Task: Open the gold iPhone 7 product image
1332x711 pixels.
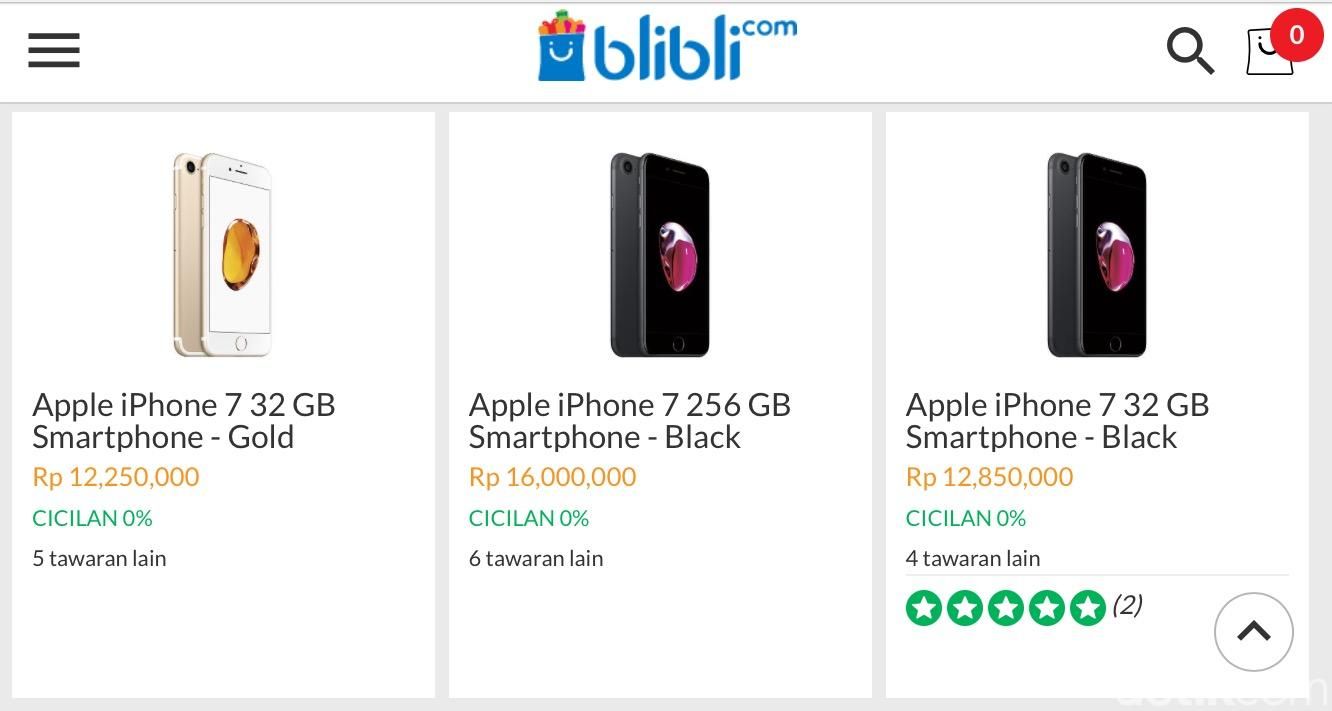Action: pos(222,255)
